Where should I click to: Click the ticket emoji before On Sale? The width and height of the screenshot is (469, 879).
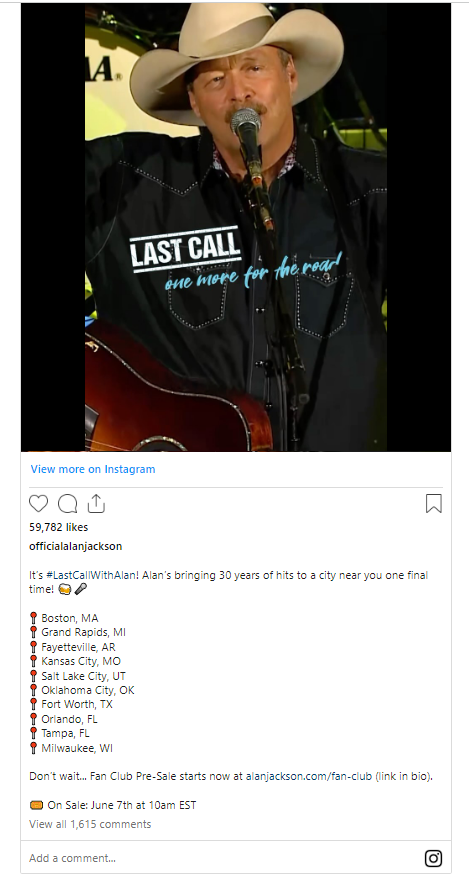pyautogui.click(x=36, y=805)
